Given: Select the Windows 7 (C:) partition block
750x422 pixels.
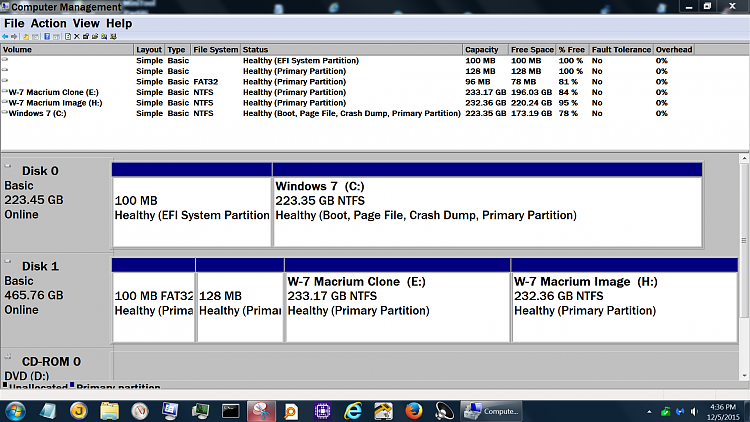Looking at the screenshot, I should (487, 205).
